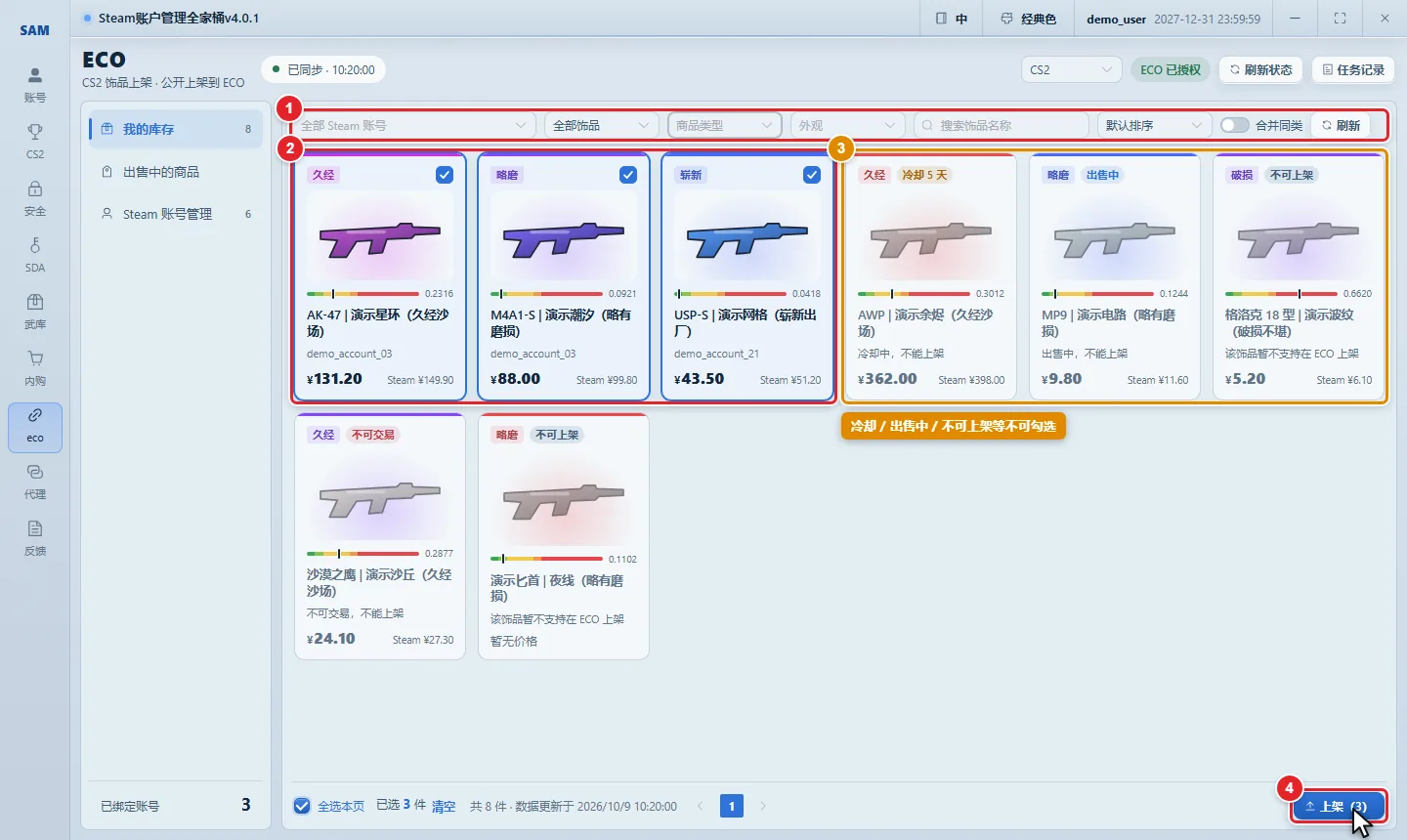Open the 安全 lock sidebar item
1407x840 pixels.
(x=35, y=198)
